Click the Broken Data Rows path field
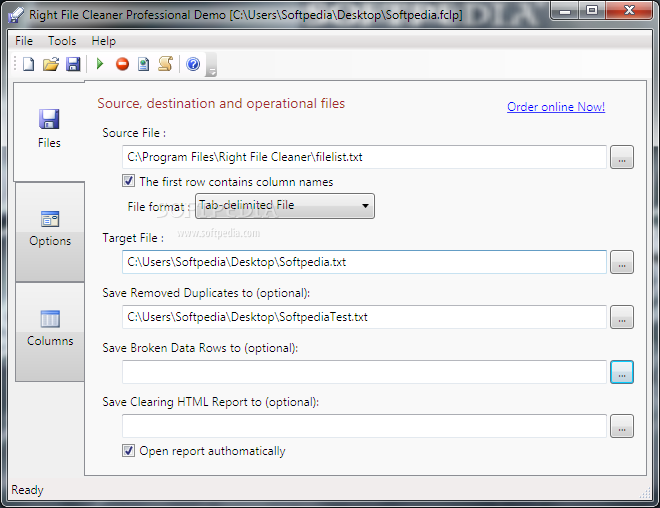Viewport: 660px width, 508px height. 365,372
